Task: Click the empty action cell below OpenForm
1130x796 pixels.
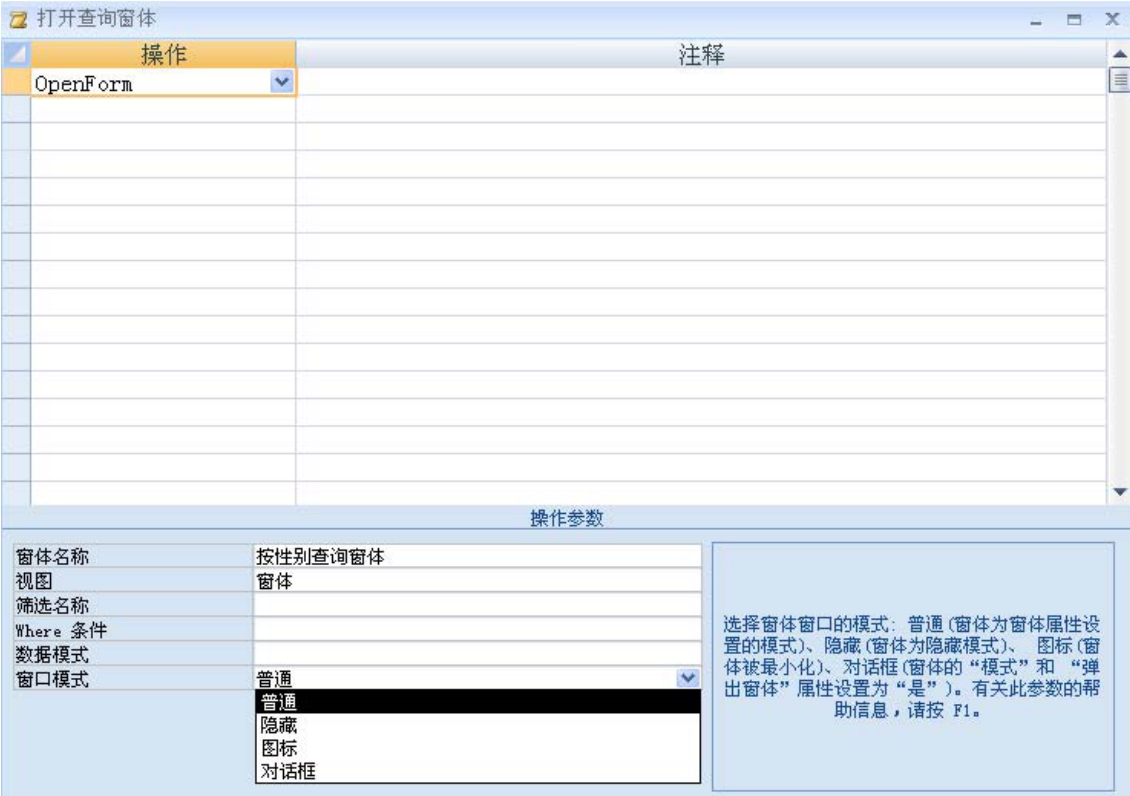Action: 163,110
